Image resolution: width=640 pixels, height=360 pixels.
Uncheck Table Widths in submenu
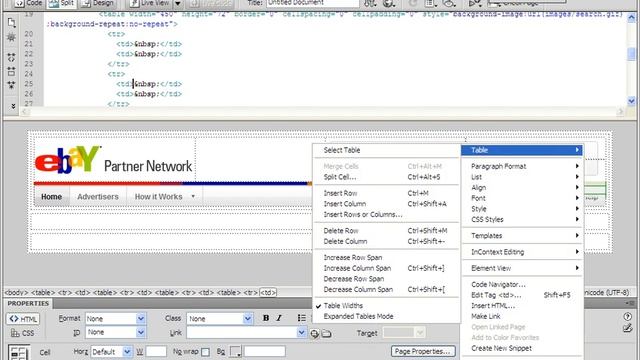(343, 306)
